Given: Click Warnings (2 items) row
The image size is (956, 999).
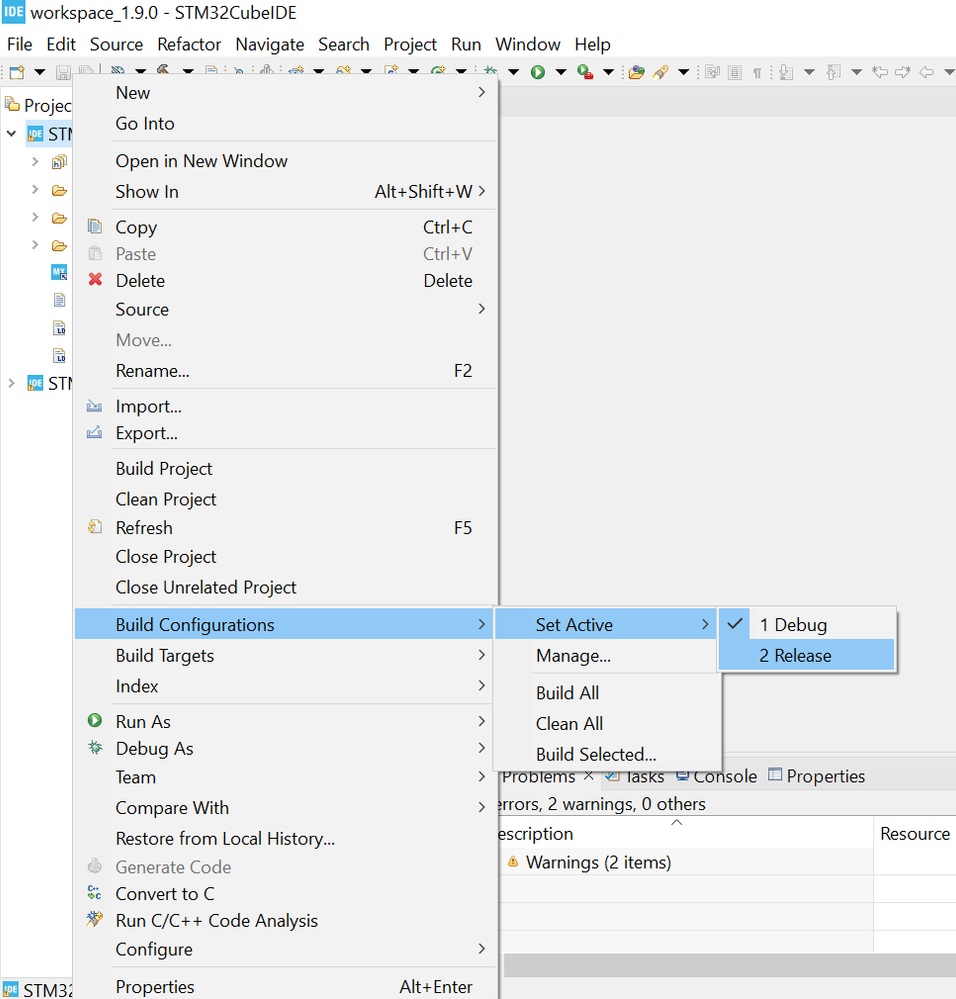Looking at the screenshot, I should point(598,862).
